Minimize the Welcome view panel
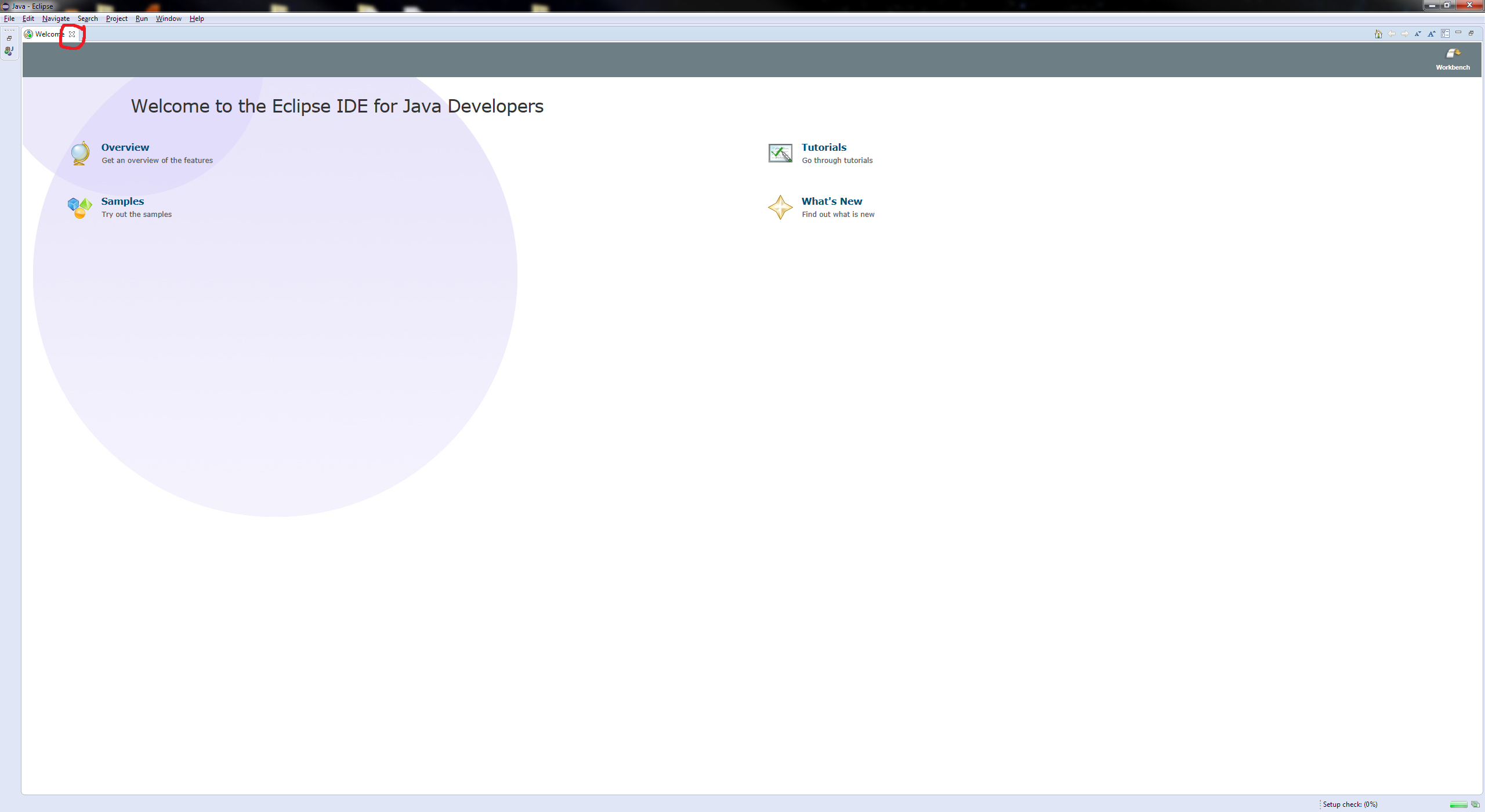 (1458, 33)
